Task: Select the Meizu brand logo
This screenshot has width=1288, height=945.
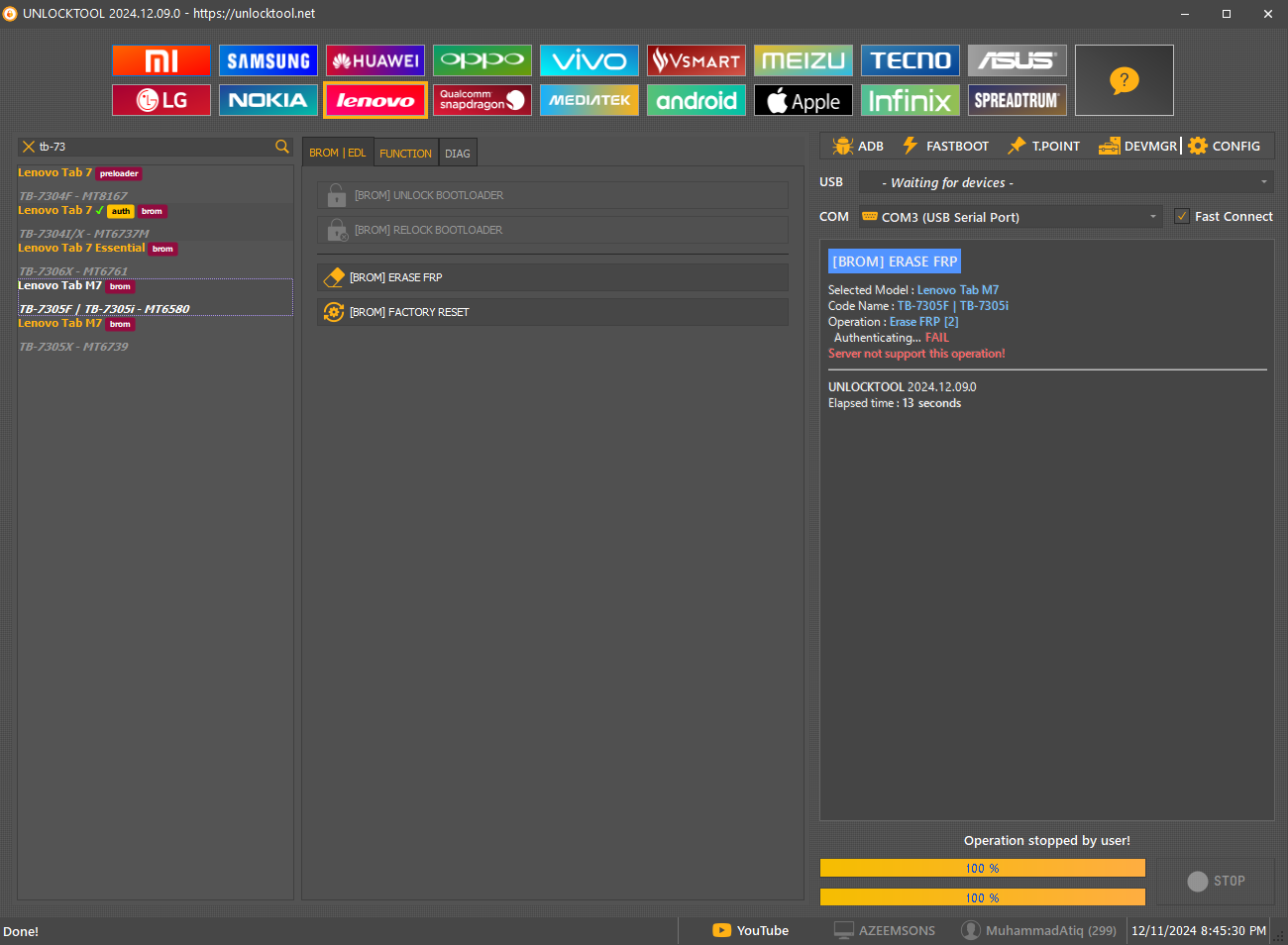Action: click(x=804, y=60)
